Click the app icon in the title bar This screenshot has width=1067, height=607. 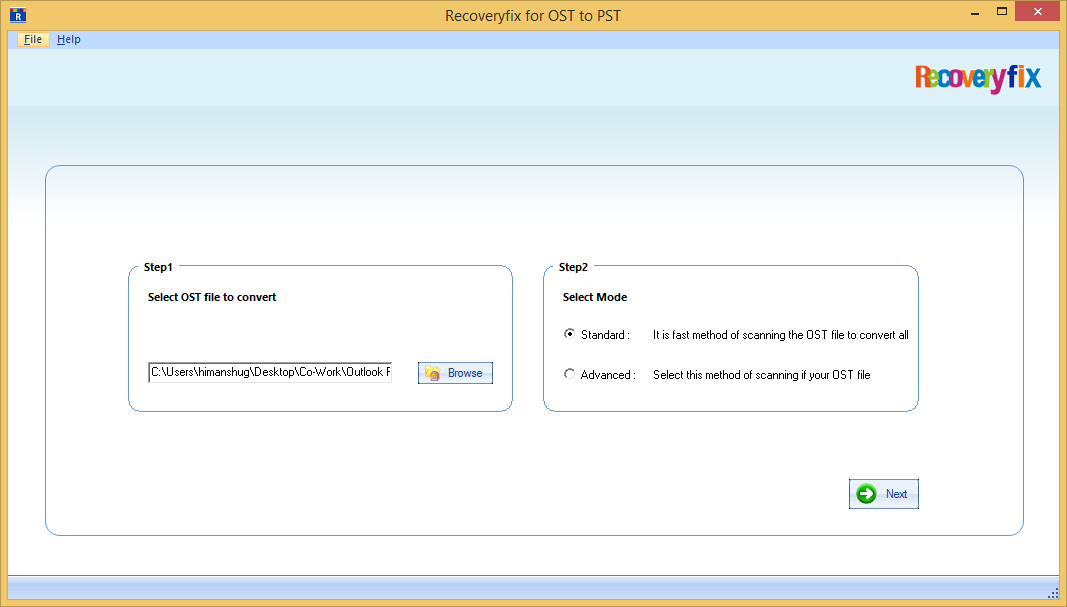(18, 14)
